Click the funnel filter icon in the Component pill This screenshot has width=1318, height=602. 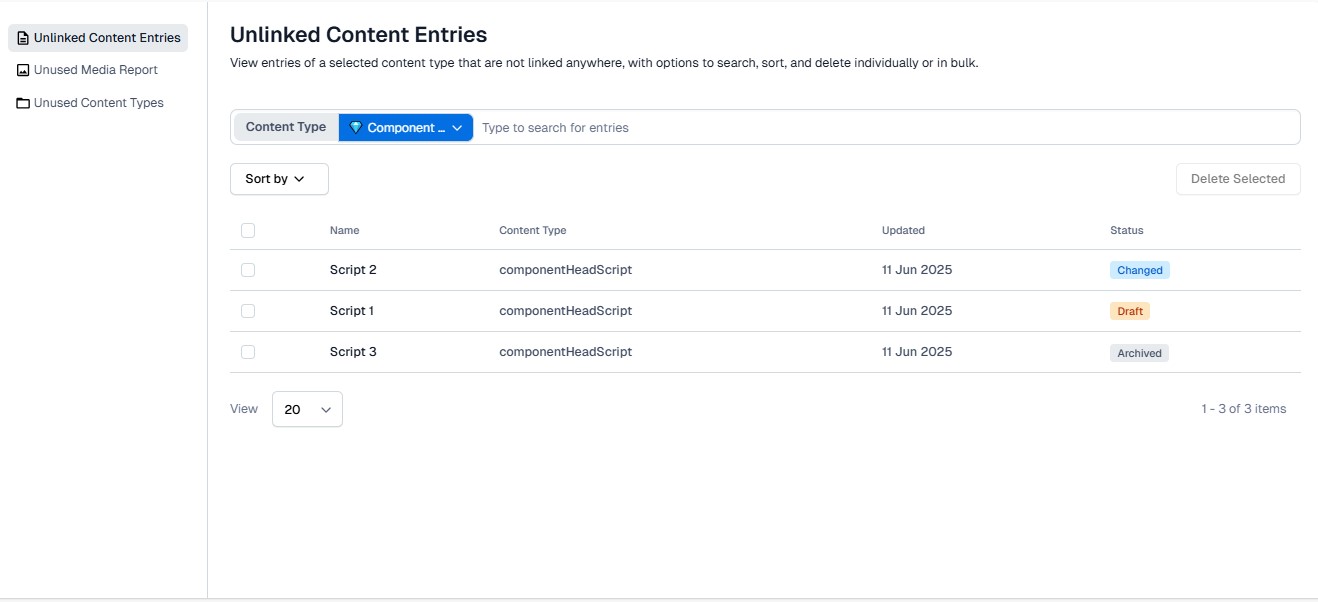point(356,127)
